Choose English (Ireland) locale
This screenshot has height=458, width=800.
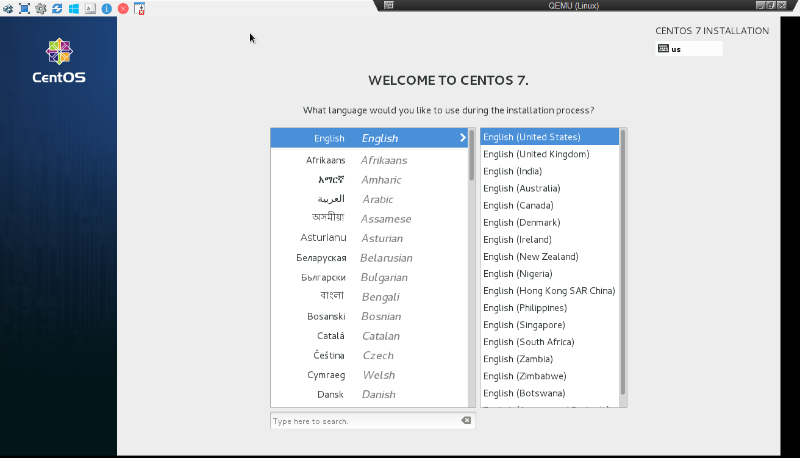point(549,239)
